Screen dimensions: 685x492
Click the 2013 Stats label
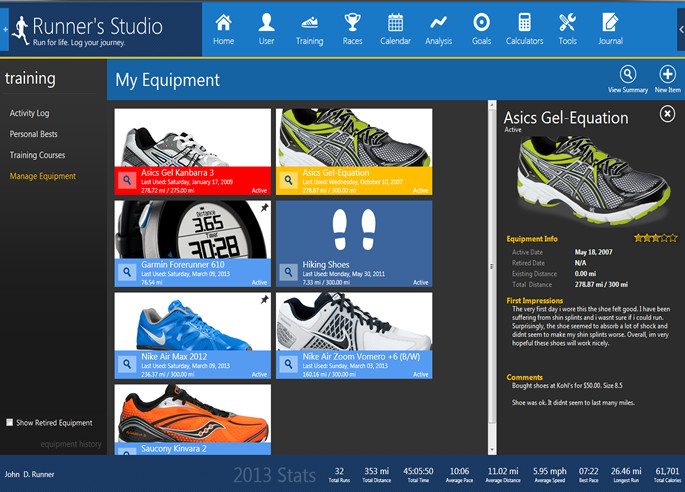point(274,475)
